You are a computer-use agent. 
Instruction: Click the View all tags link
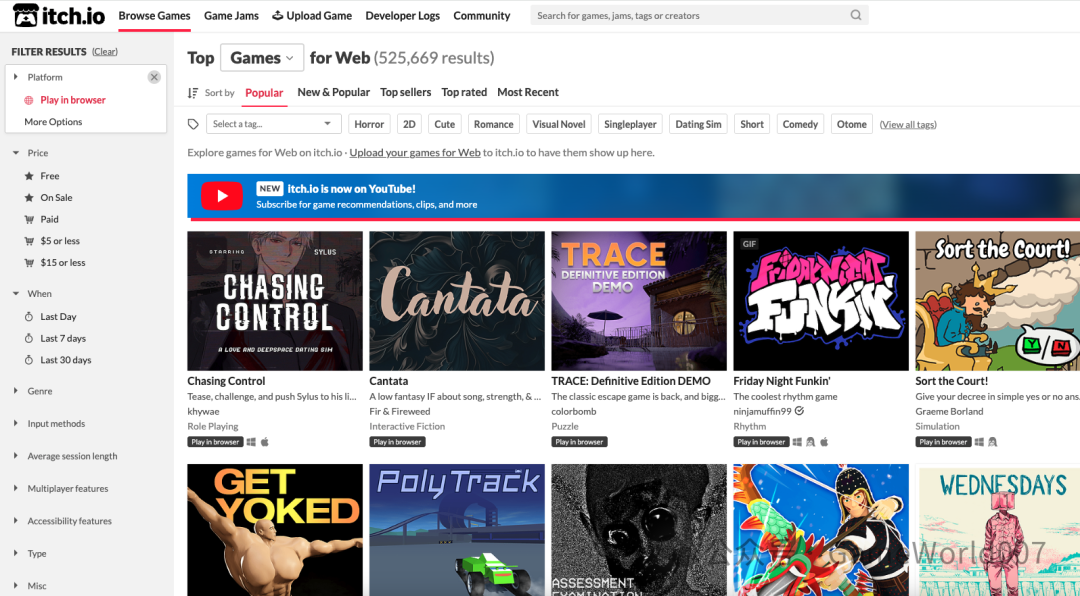click(x=908, y=125)
